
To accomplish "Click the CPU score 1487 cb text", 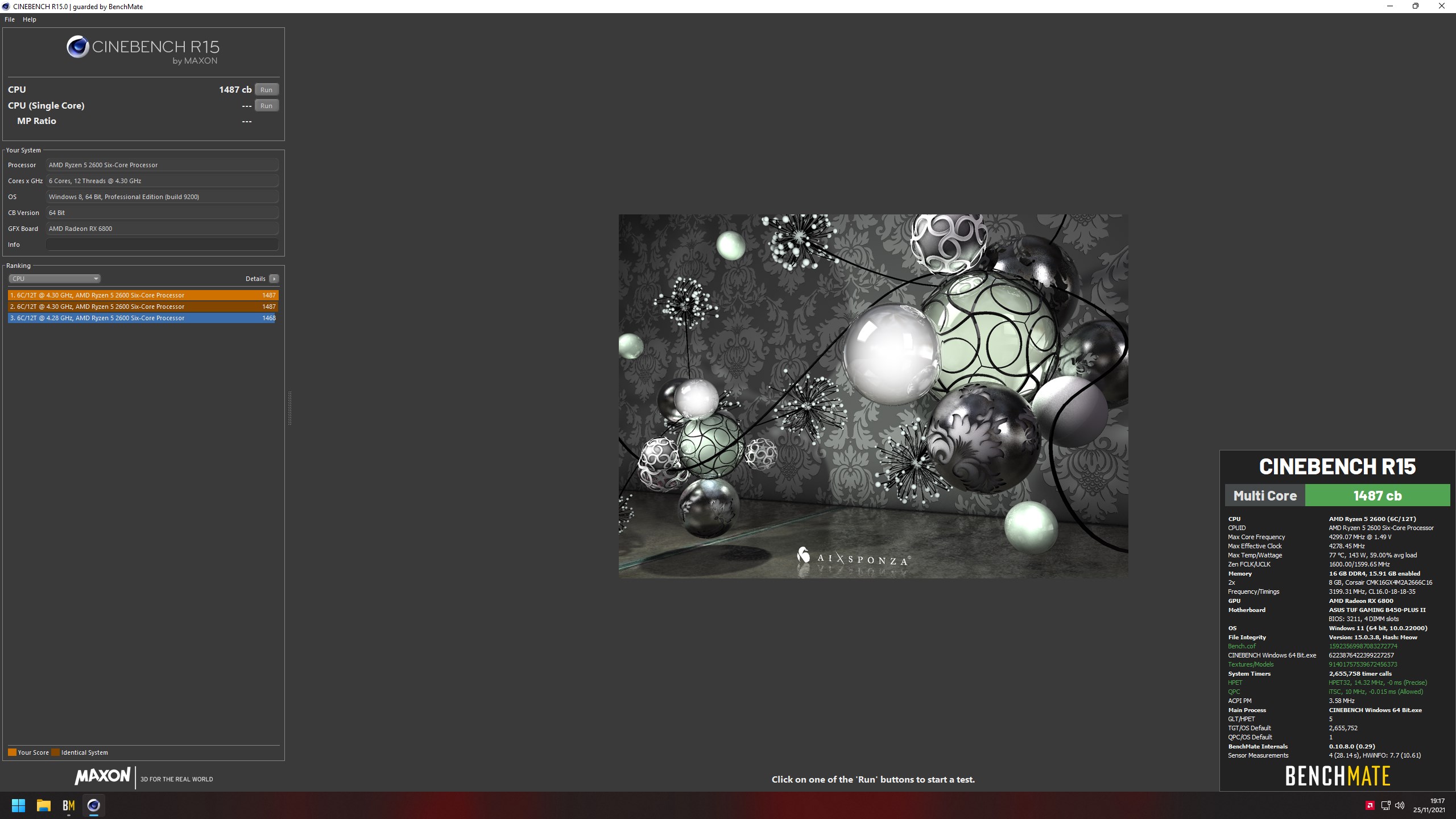I will [235, 90].
